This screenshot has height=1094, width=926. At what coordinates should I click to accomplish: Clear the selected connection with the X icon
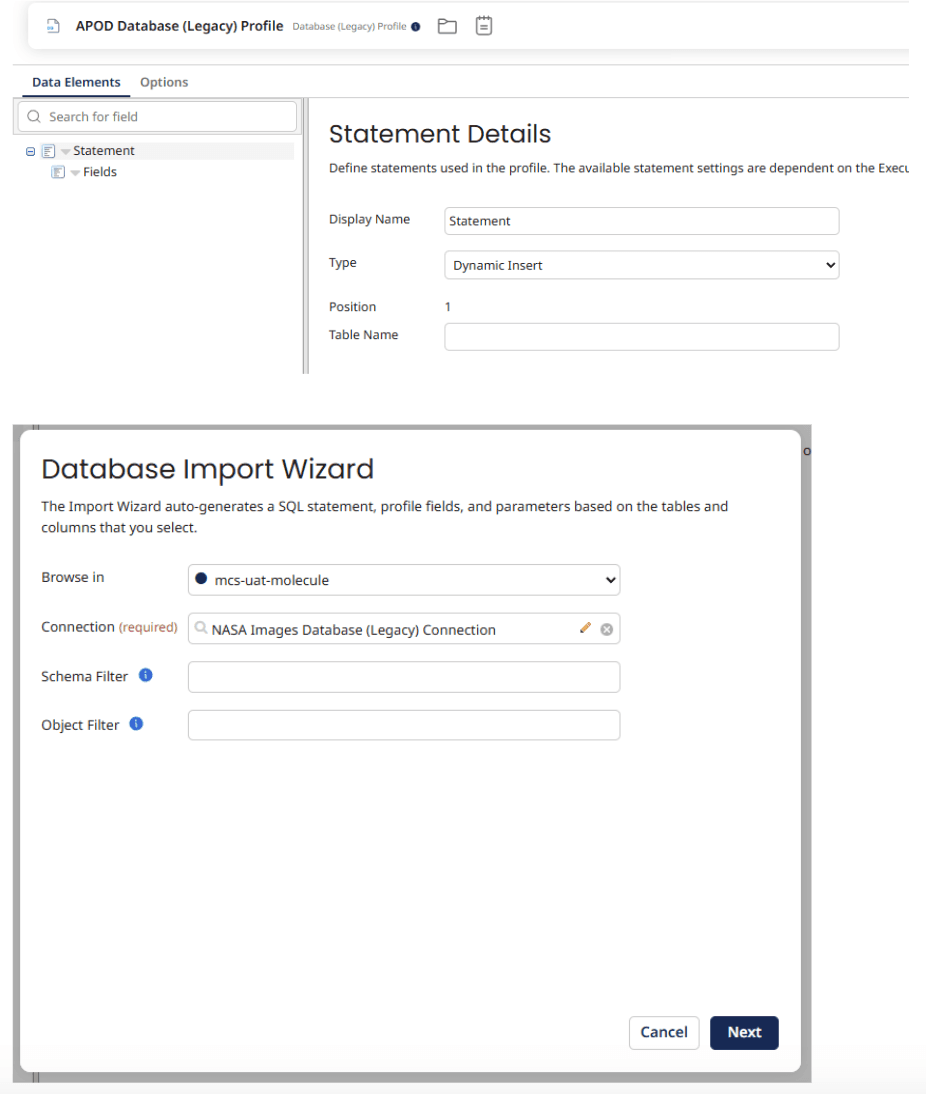tap(606, 629)
